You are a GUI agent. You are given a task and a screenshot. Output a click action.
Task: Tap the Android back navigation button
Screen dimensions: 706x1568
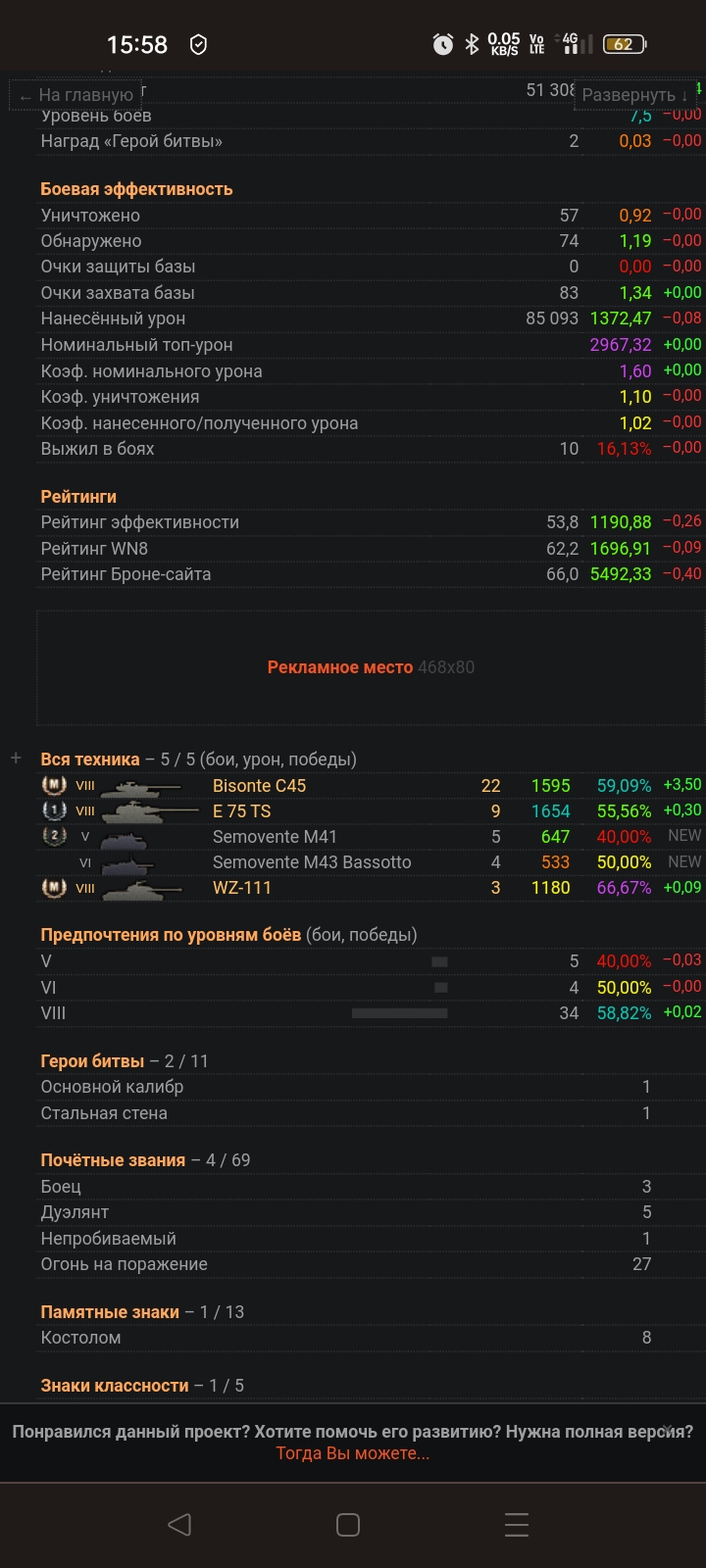tap(179, 1524)
